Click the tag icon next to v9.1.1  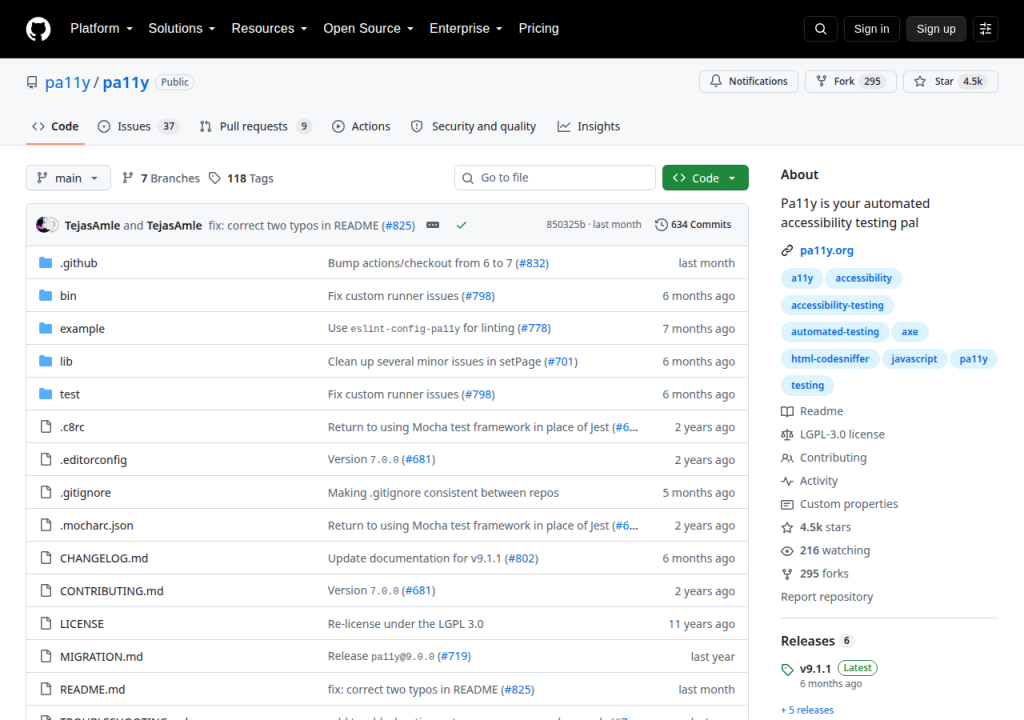787,669
